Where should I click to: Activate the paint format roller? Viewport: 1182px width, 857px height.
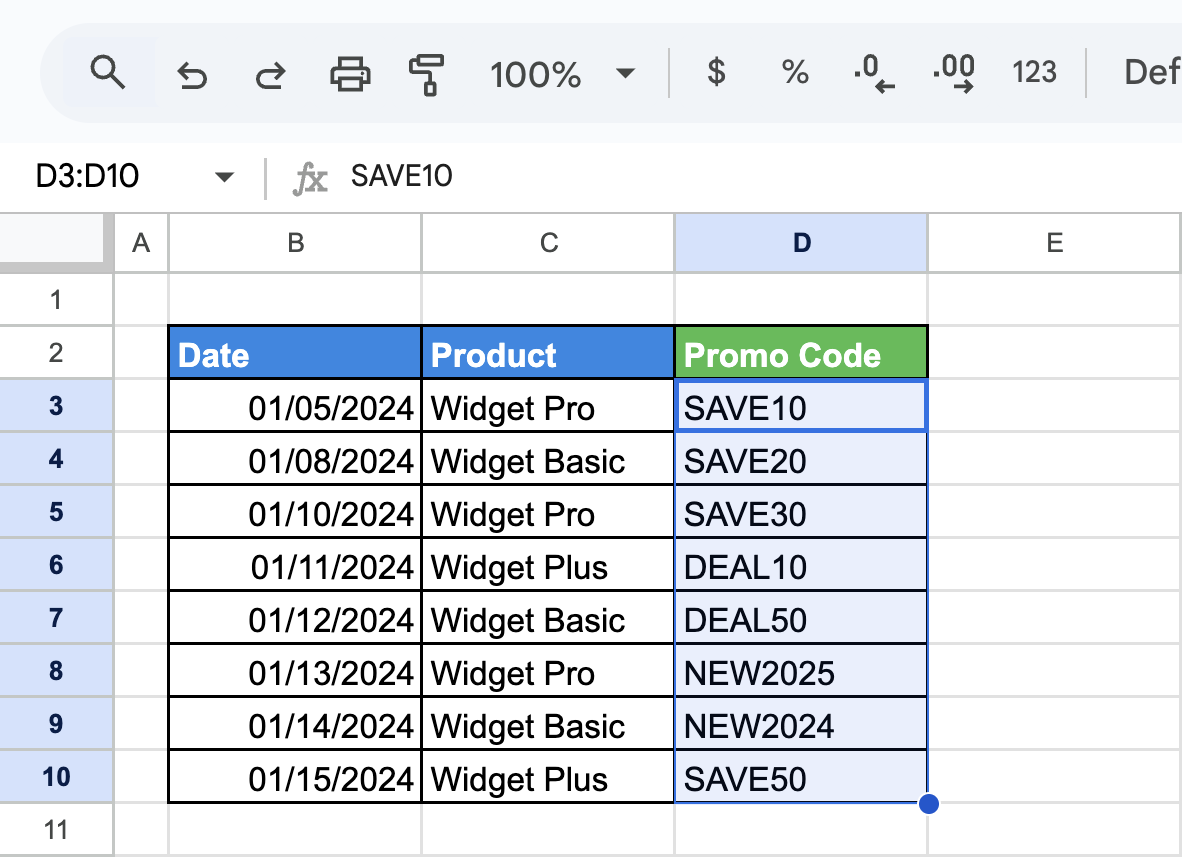point(427,75)
